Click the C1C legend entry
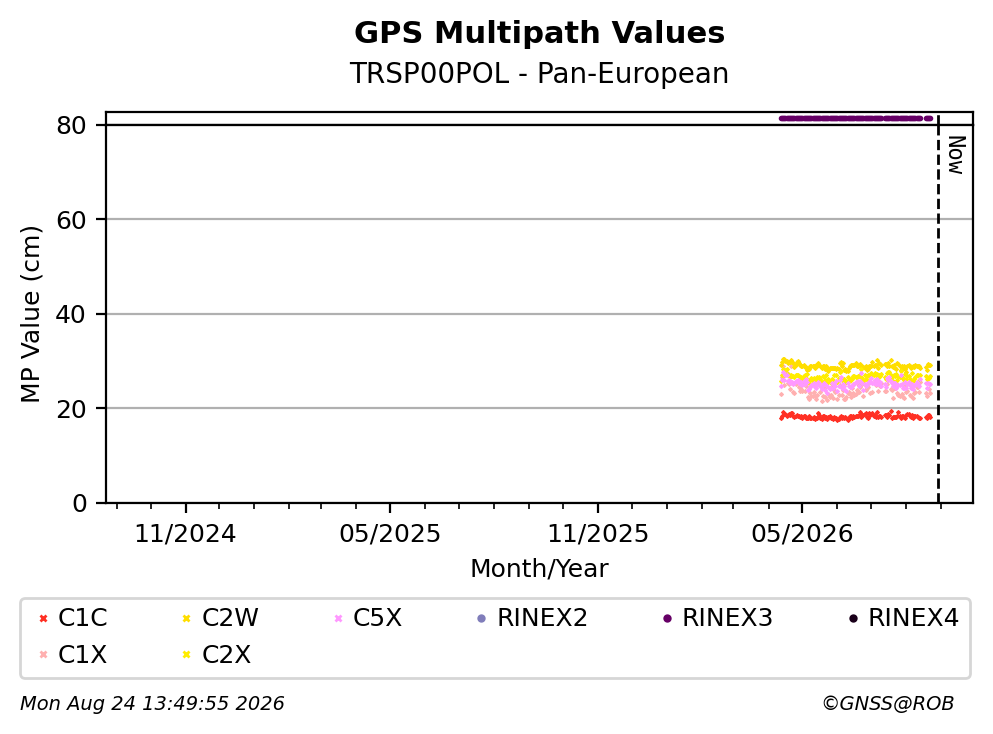Viewport: 993px width, 734px height. (73, 618)
